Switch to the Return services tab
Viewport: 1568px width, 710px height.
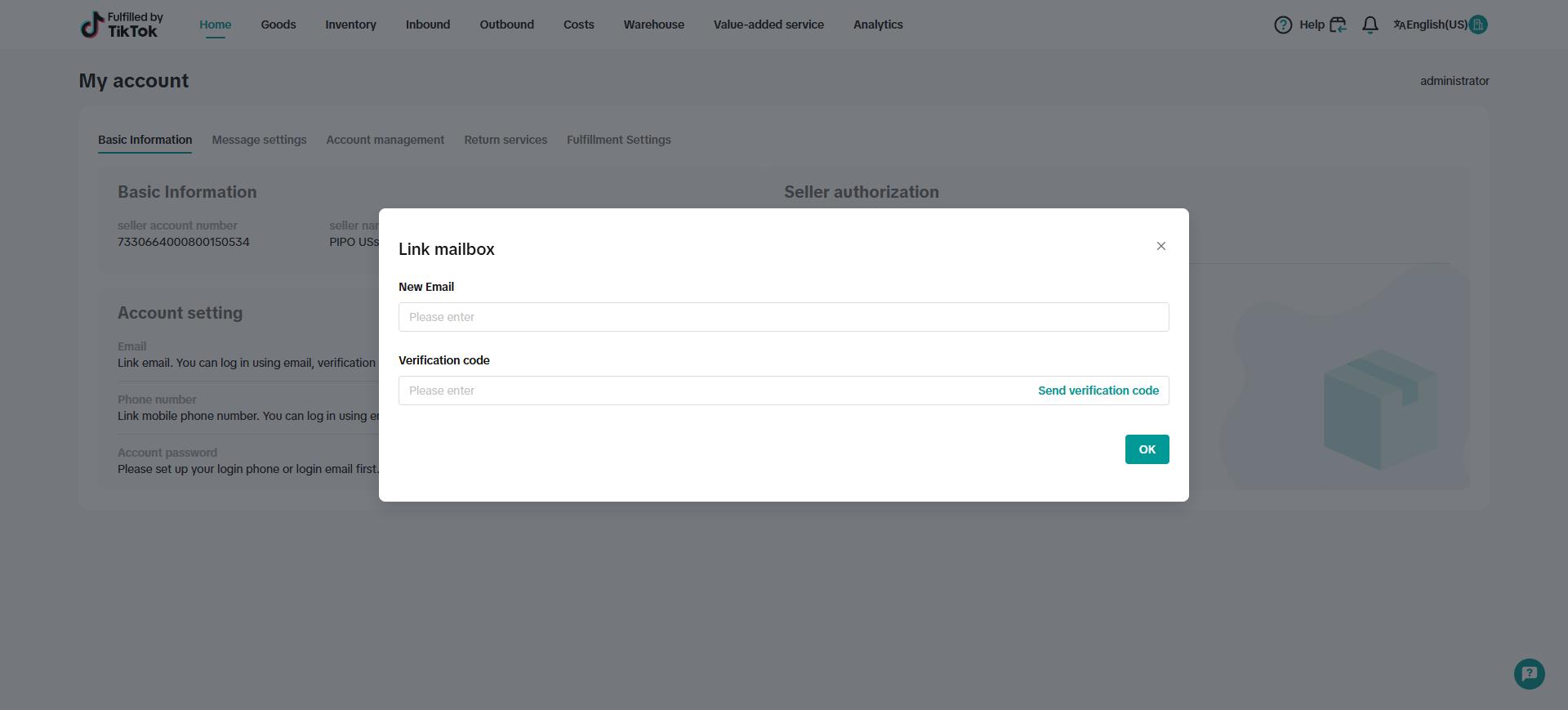[506, 140]
